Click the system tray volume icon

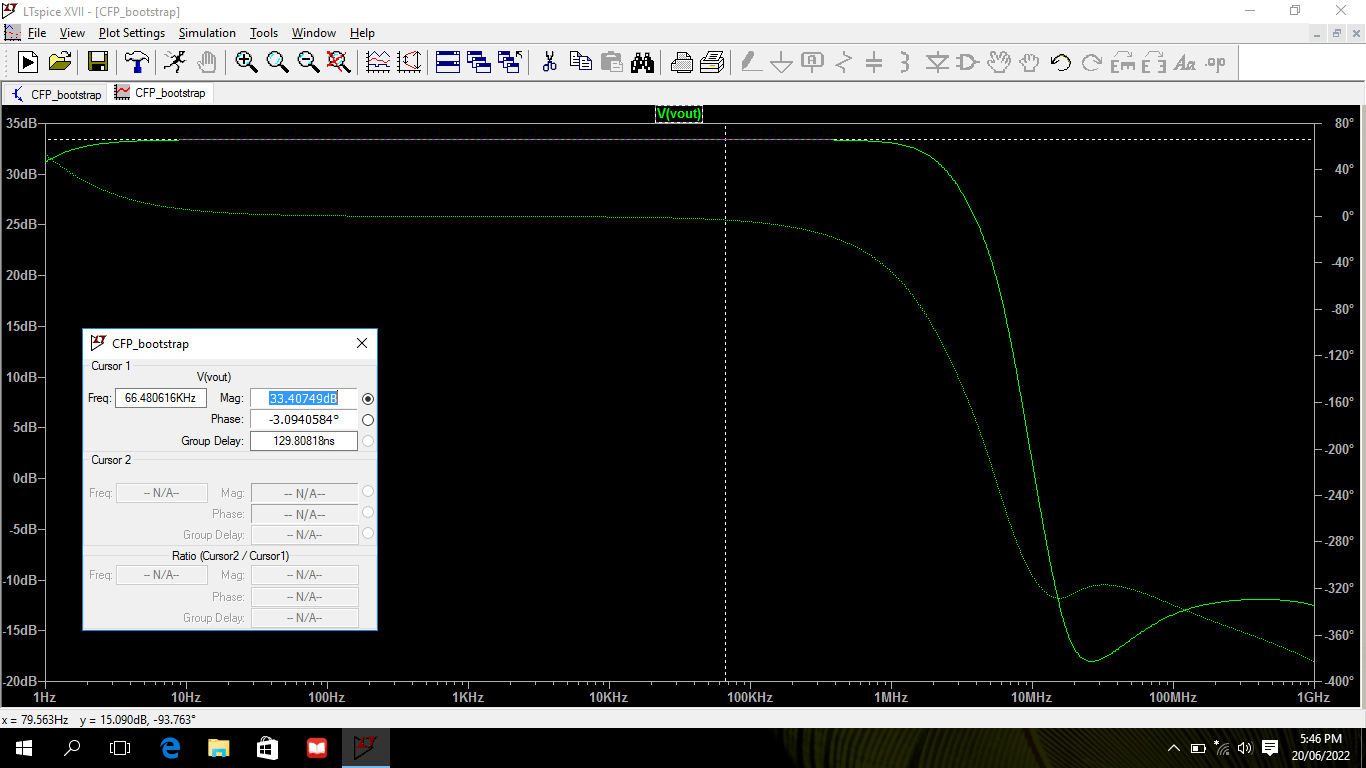[x=1245, y=748]
